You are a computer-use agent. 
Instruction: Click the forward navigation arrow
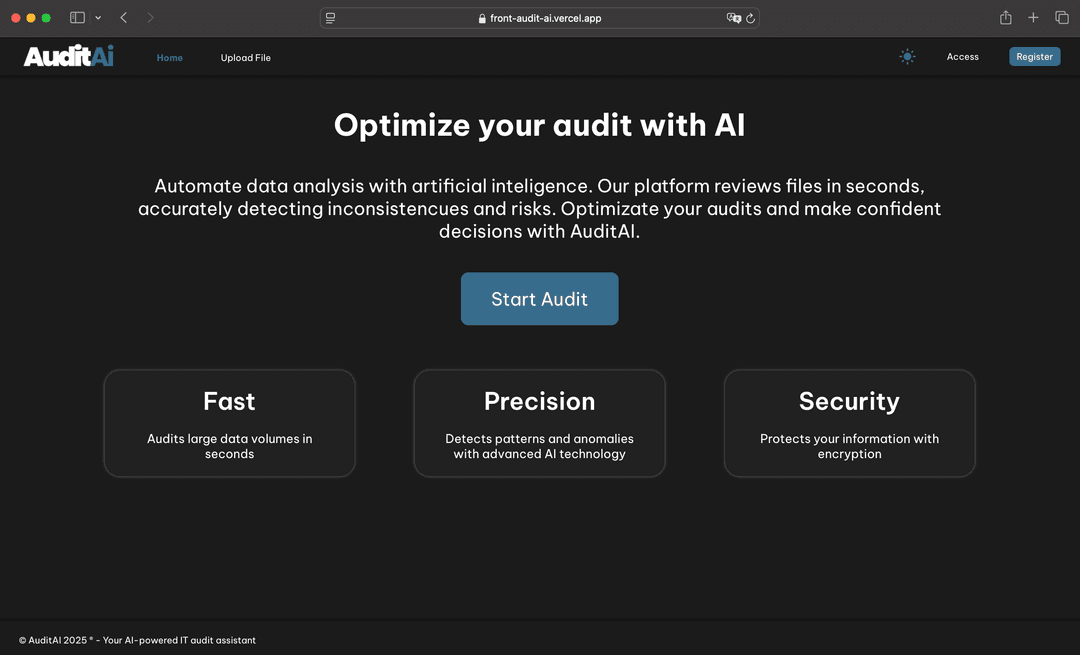[x=150, y=18]
